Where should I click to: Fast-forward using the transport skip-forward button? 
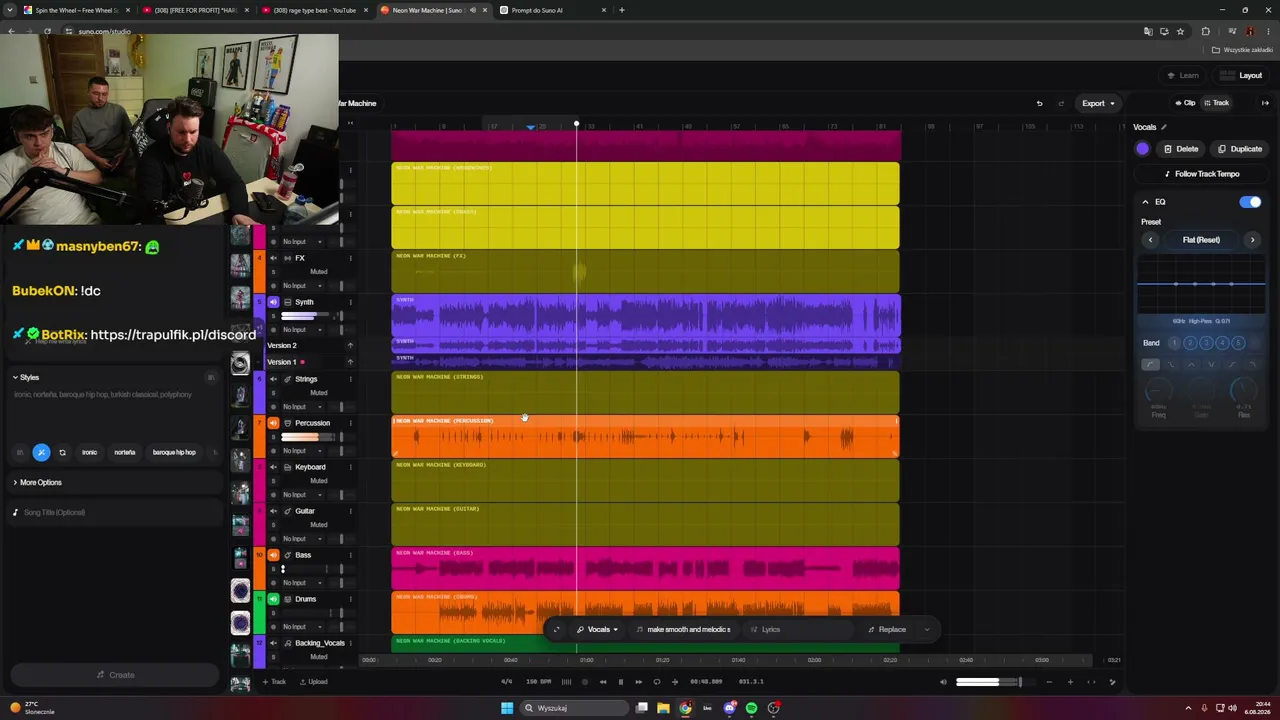[638, 682]
